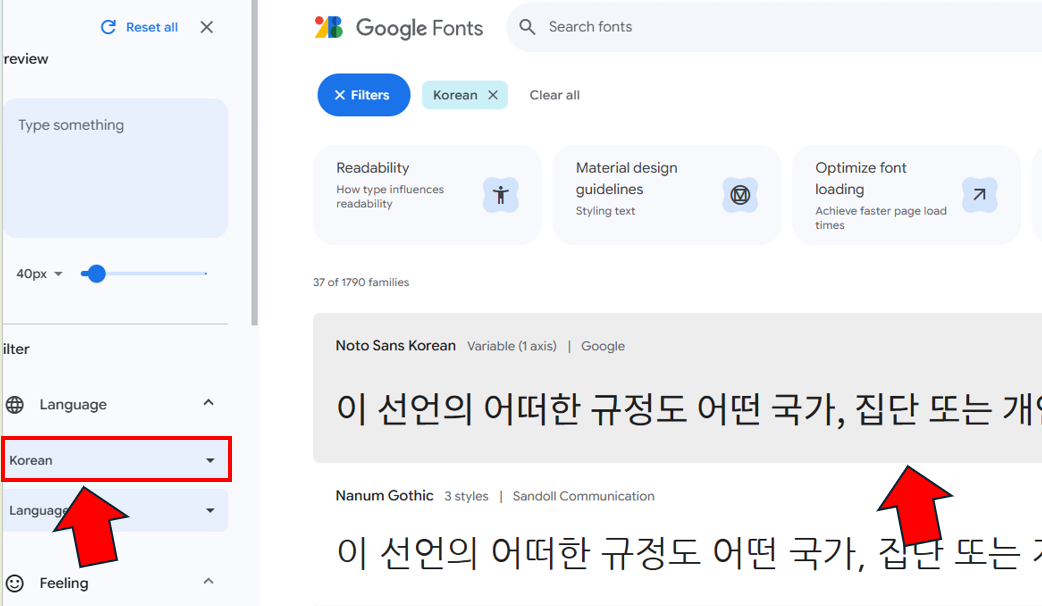Click the Google designer label
Viewport: 1042px width, 606px height.
pyautogui.click(x=603, y=346)
